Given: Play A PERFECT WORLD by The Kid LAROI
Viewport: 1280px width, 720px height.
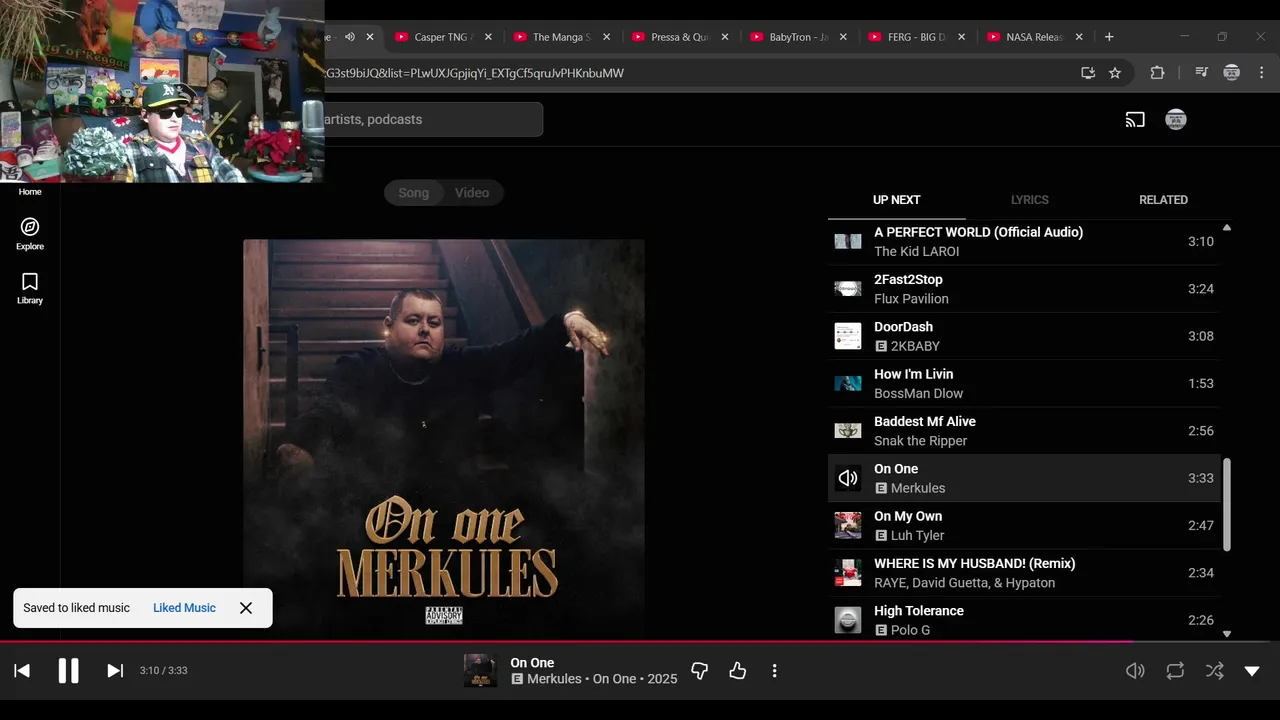Looking at the screenshot, I should coord(1024,241).
